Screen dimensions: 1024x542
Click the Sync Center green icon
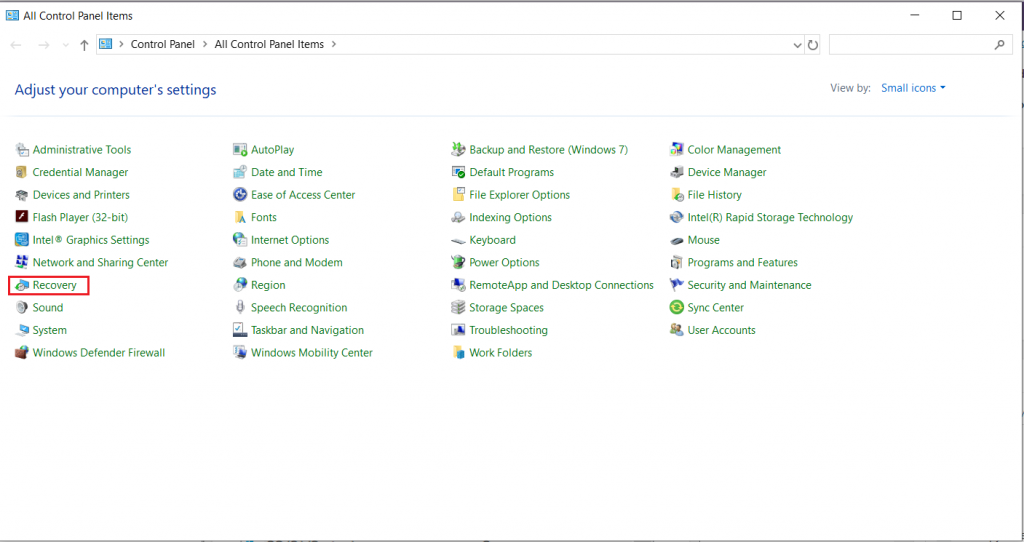pos(677,308)
